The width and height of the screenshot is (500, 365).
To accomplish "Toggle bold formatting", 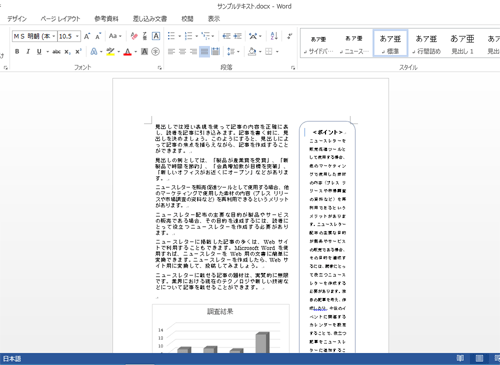I will [17, 52].
